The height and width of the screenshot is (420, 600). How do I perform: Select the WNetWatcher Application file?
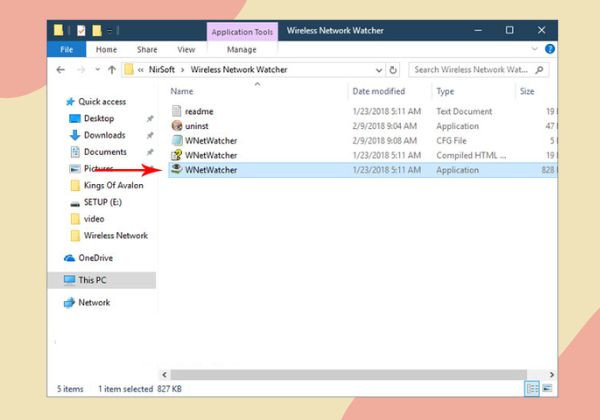362,170
